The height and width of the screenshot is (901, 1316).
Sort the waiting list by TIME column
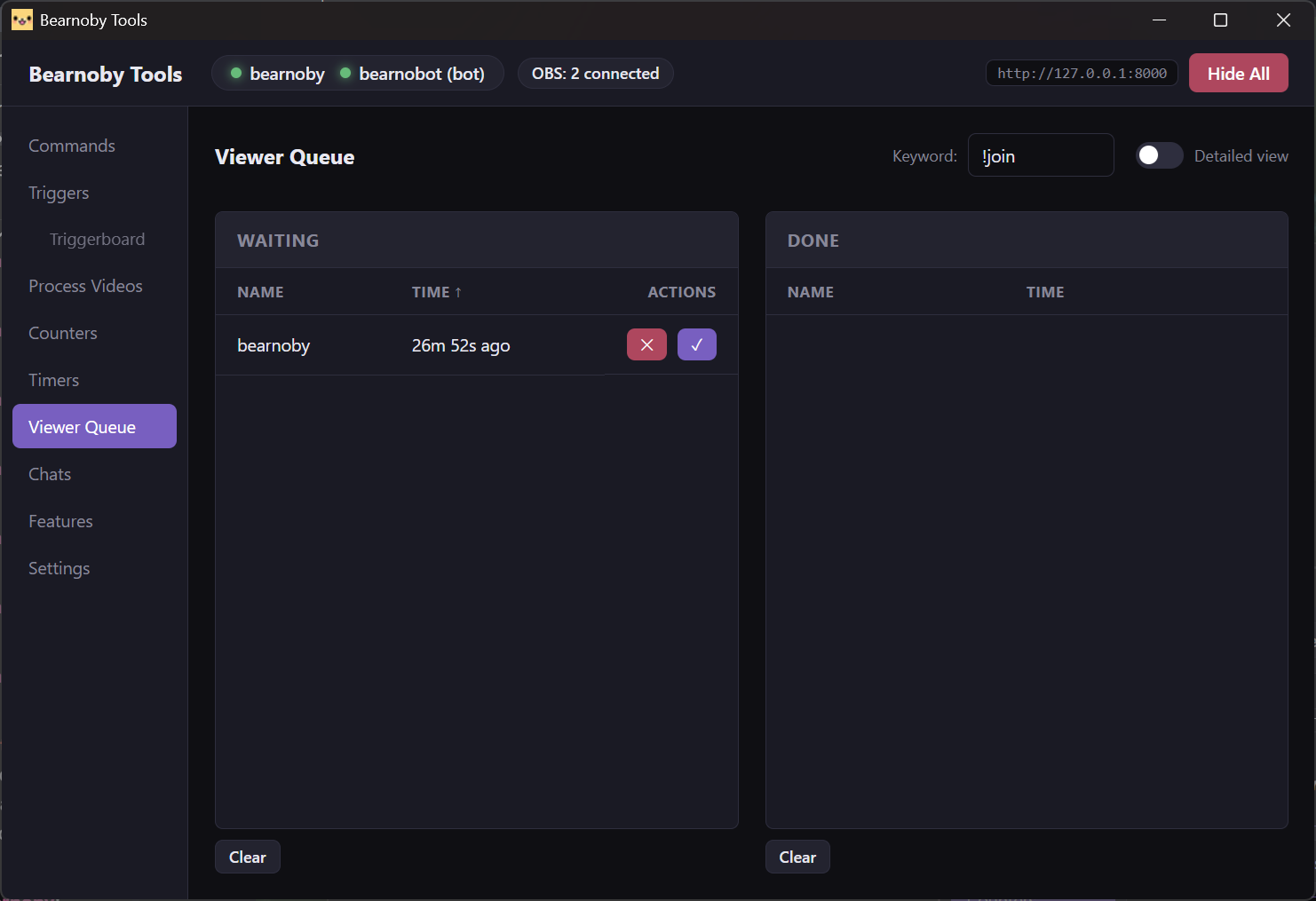click(x=437, y=292)
